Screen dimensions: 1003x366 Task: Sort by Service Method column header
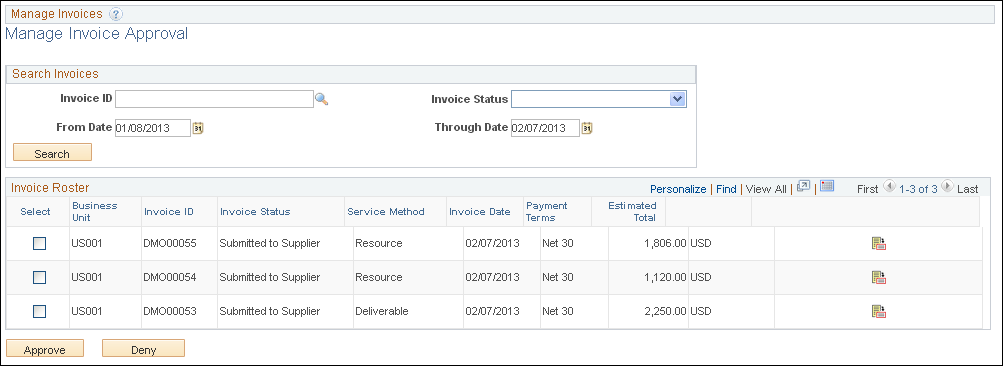click(385, 211)
